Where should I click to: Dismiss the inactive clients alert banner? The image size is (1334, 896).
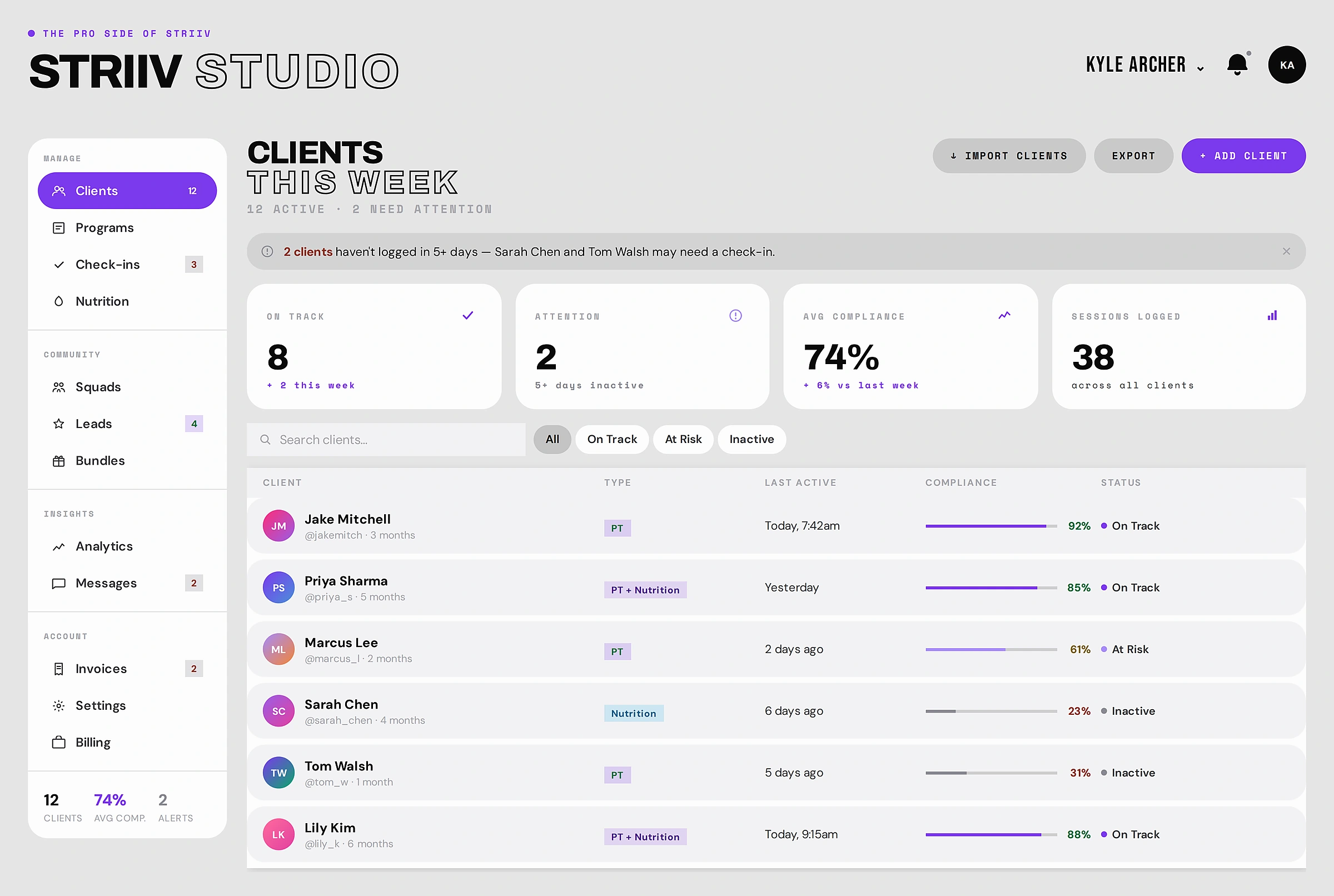coord(1286,251)
